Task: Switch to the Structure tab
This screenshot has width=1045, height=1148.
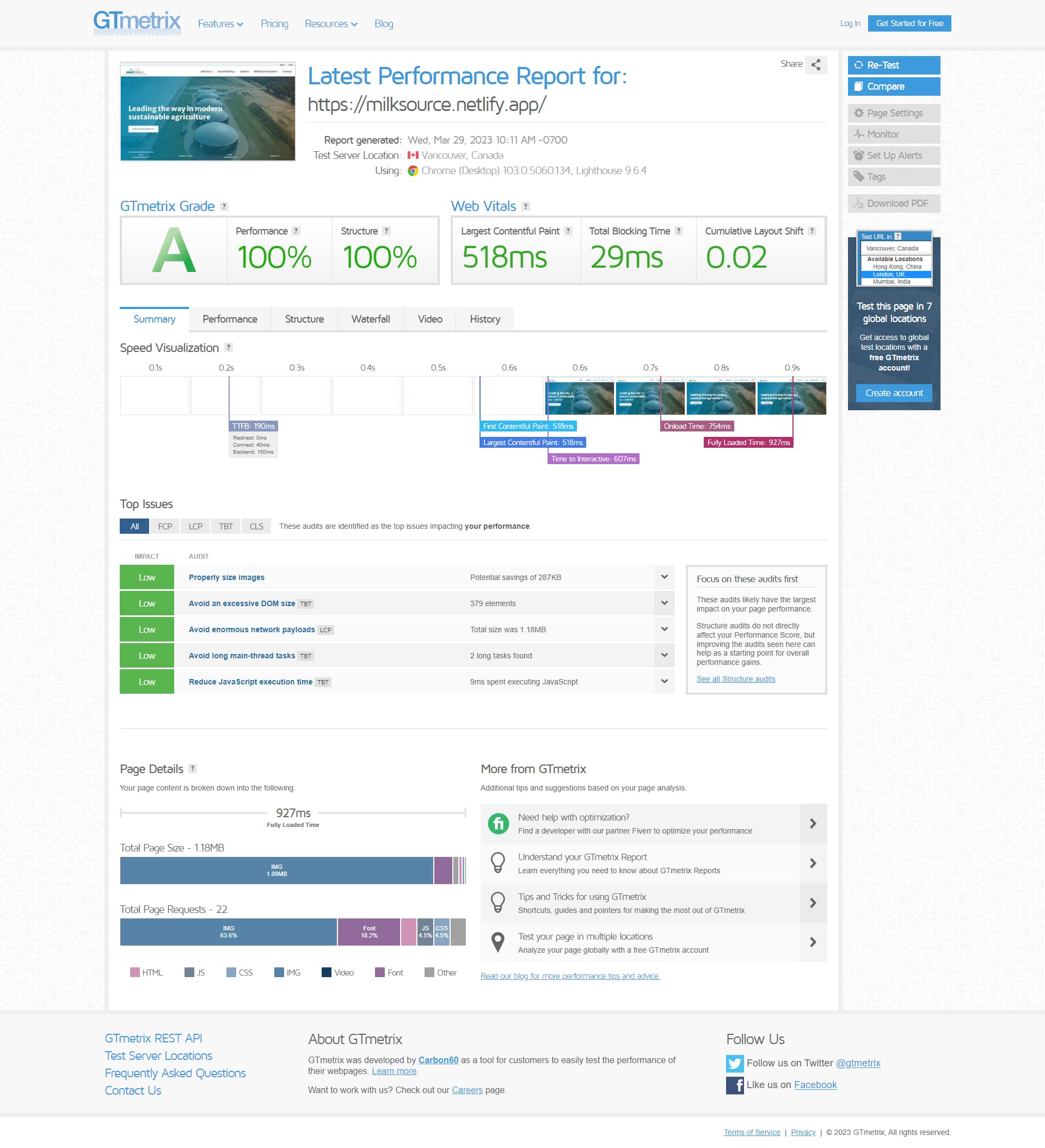Action: click(304, 319)
